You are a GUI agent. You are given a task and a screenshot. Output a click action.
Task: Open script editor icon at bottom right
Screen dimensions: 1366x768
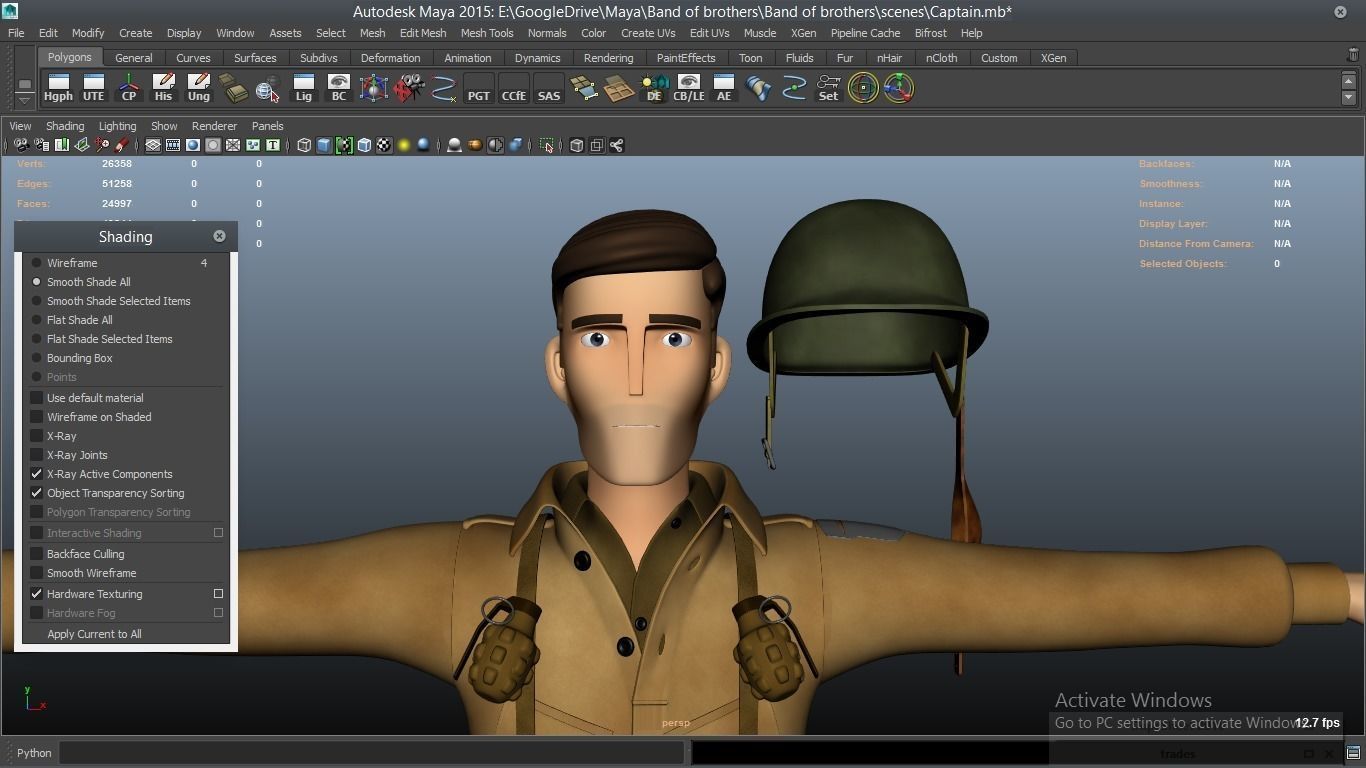tap(1352, 753)
